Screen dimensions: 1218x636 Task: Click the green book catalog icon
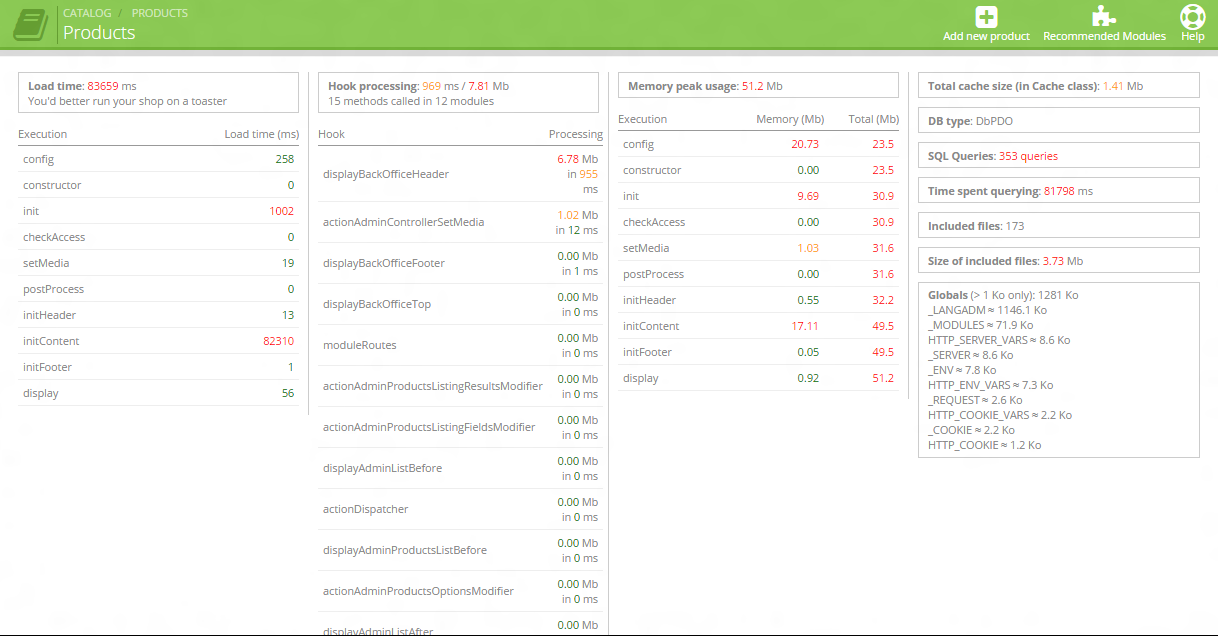click(x=31, y=24)
